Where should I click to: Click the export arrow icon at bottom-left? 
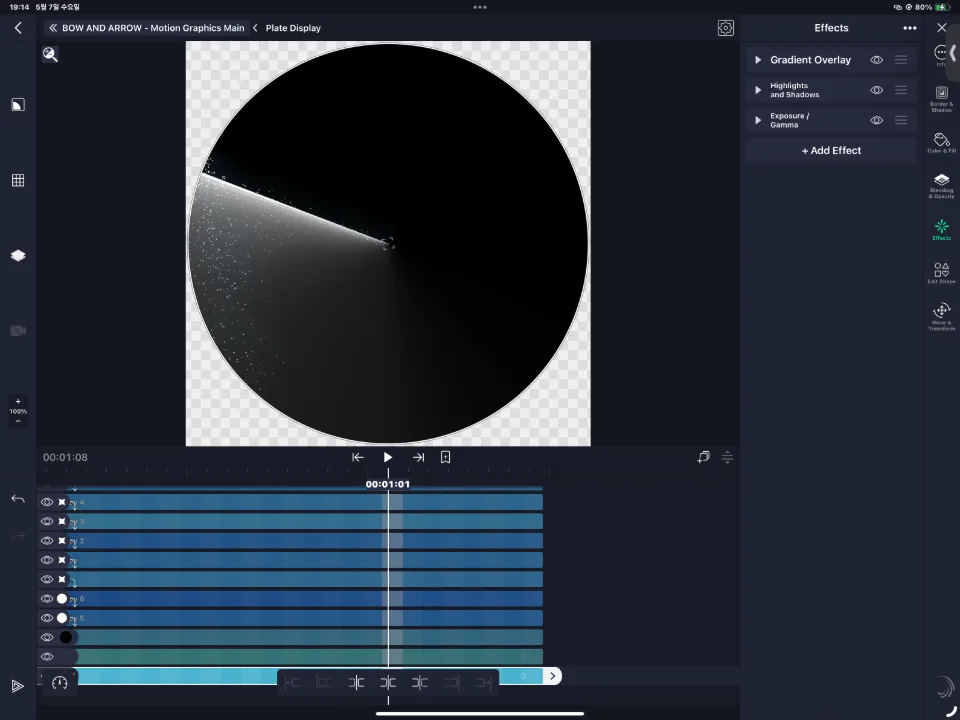coord(18,686)
